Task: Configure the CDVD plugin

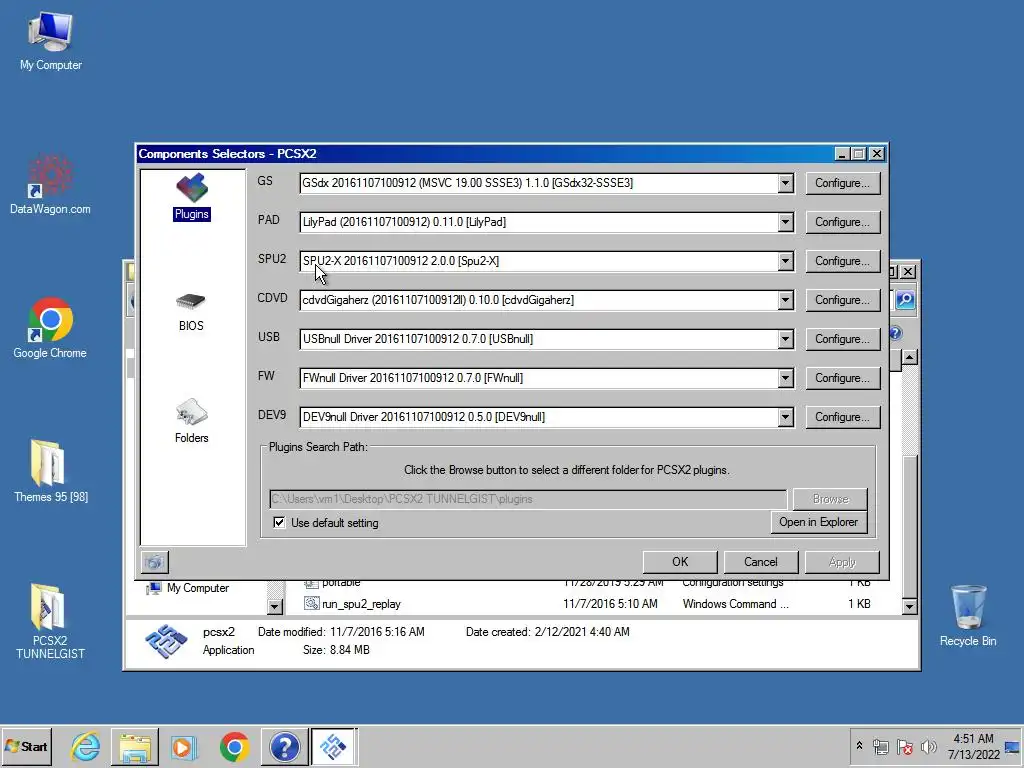Action: 842,300
